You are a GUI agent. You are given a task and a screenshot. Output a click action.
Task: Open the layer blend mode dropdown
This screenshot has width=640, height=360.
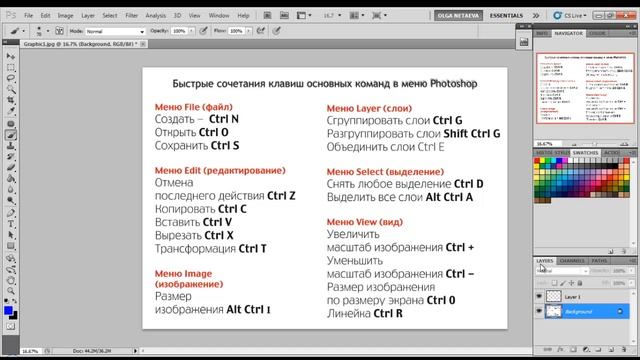tap(562, 271)
